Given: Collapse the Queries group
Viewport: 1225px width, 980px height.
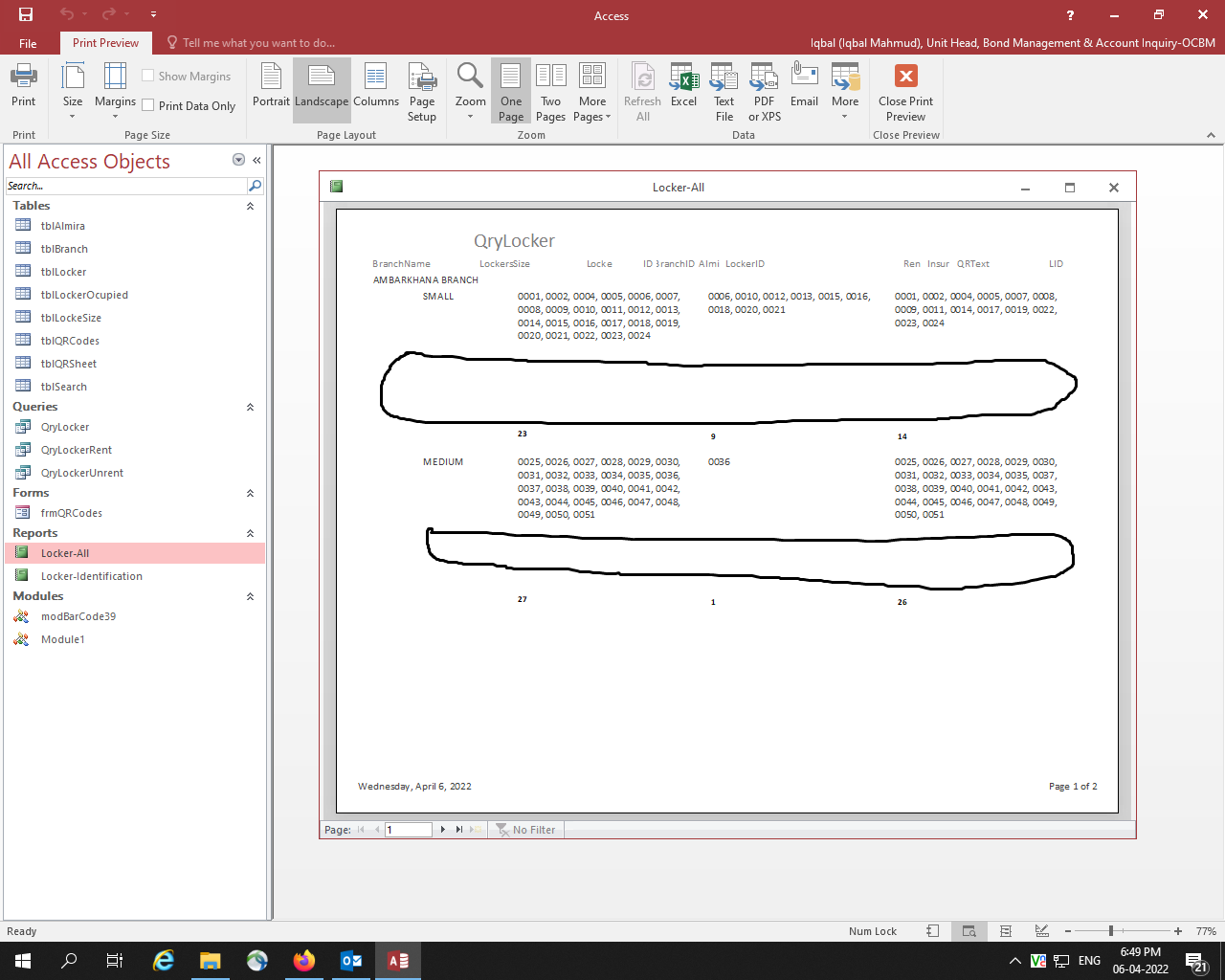Looking at the screenshot, I should pos(250,406).
